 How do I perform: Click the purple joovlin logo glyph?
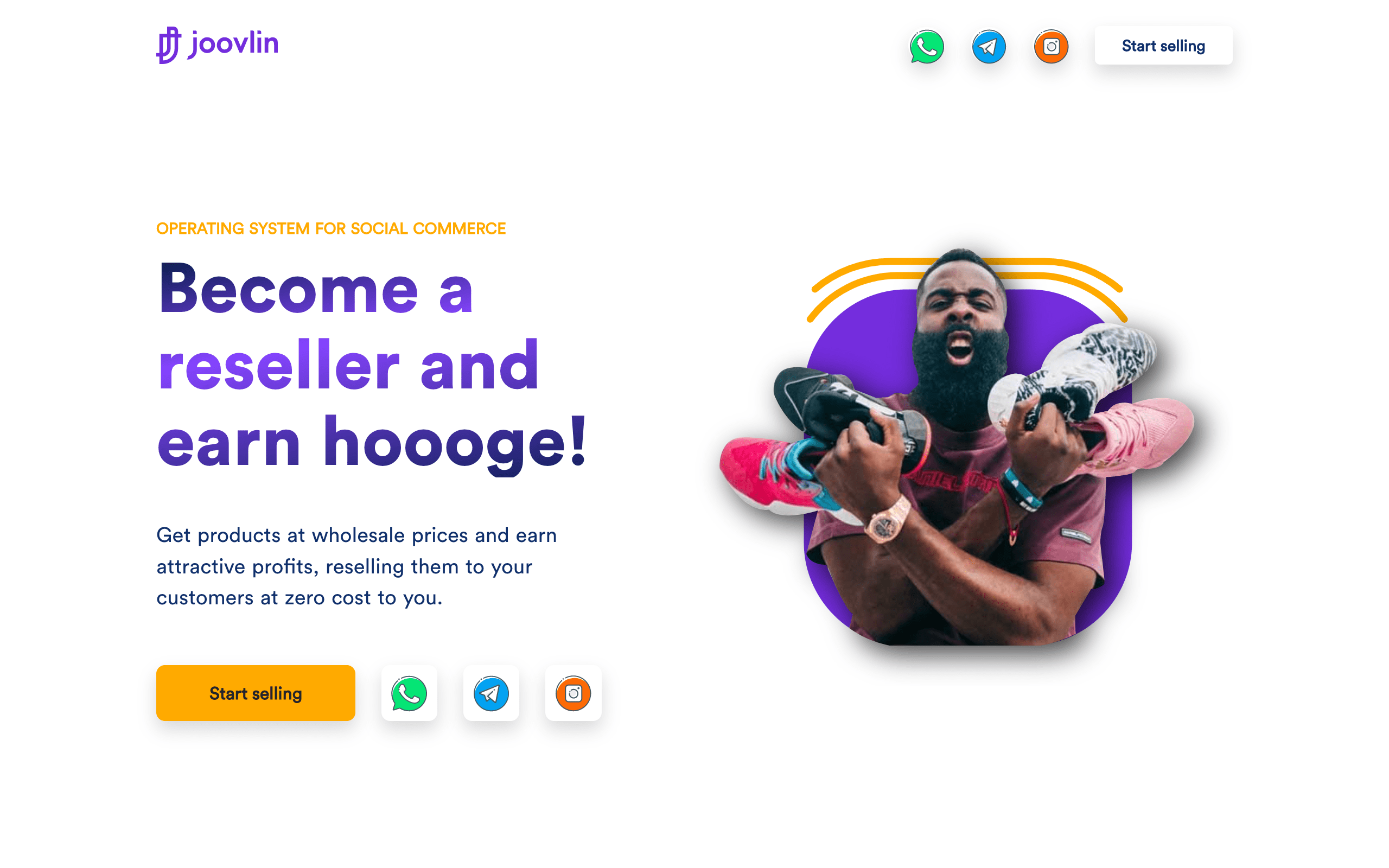168,45
